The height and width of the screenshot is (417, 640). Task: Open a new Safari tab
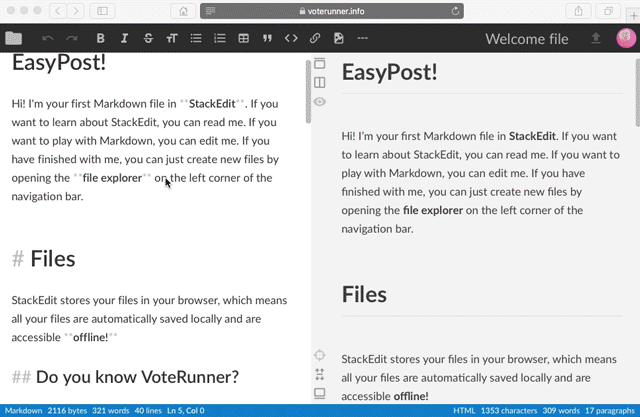(x=633, y=16)
